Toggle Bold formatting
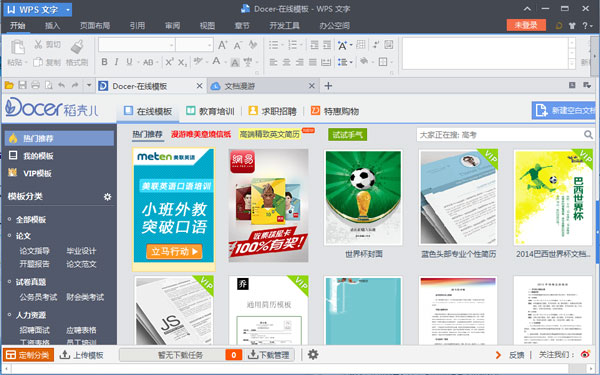Screen dimensions: 600x375 [x=104, y=62]
